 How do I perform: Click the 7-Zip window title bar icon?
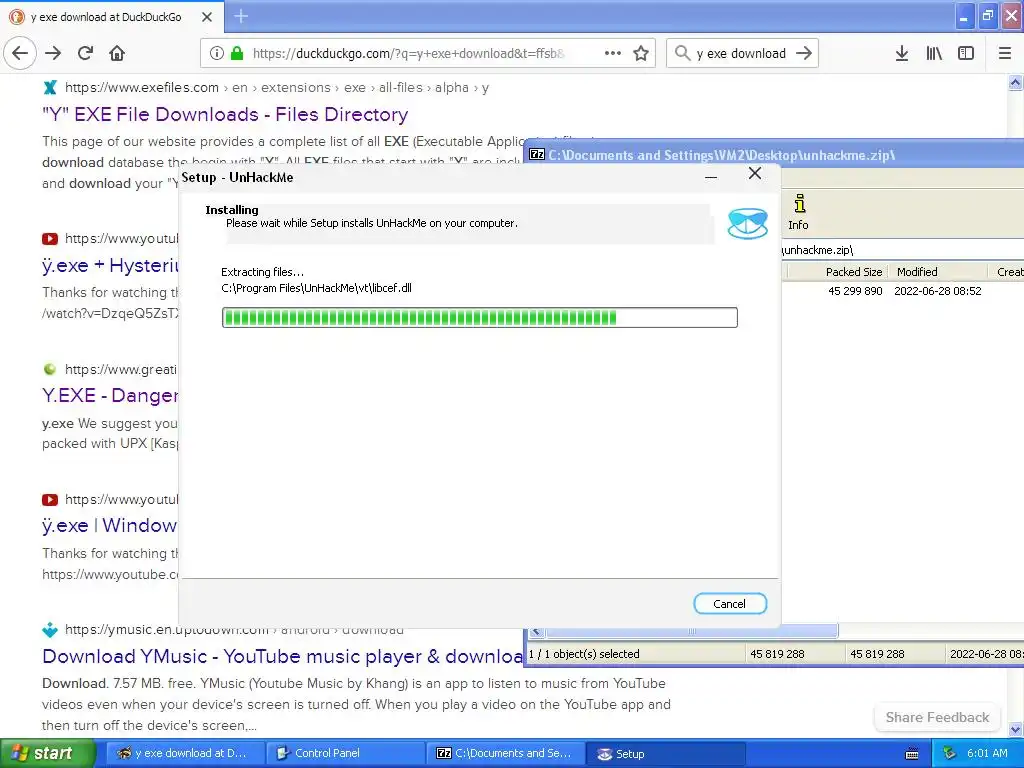(x=537, y=155)
